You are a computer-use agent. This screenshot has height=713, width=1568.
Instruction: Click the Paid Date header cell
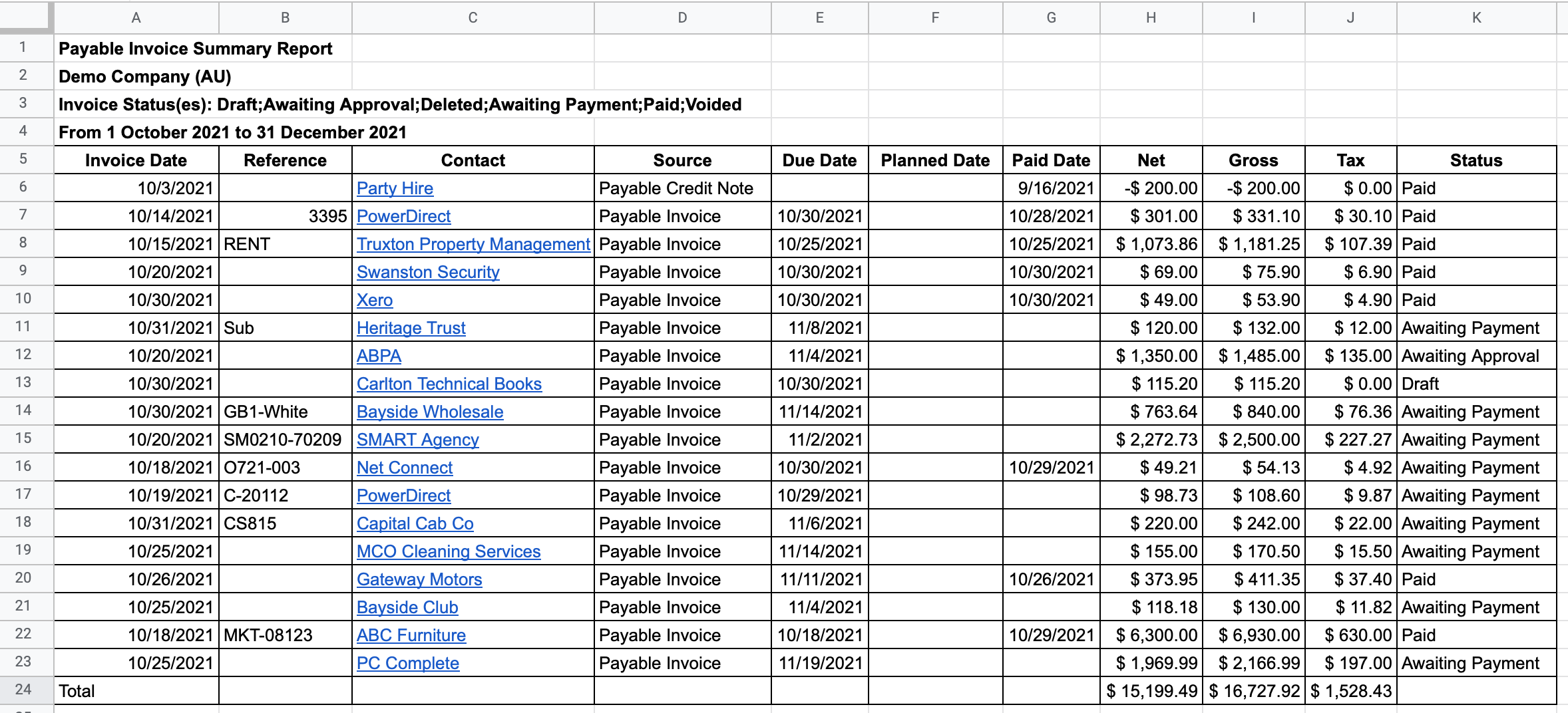pyautogui.click(x=1052, y=160)
